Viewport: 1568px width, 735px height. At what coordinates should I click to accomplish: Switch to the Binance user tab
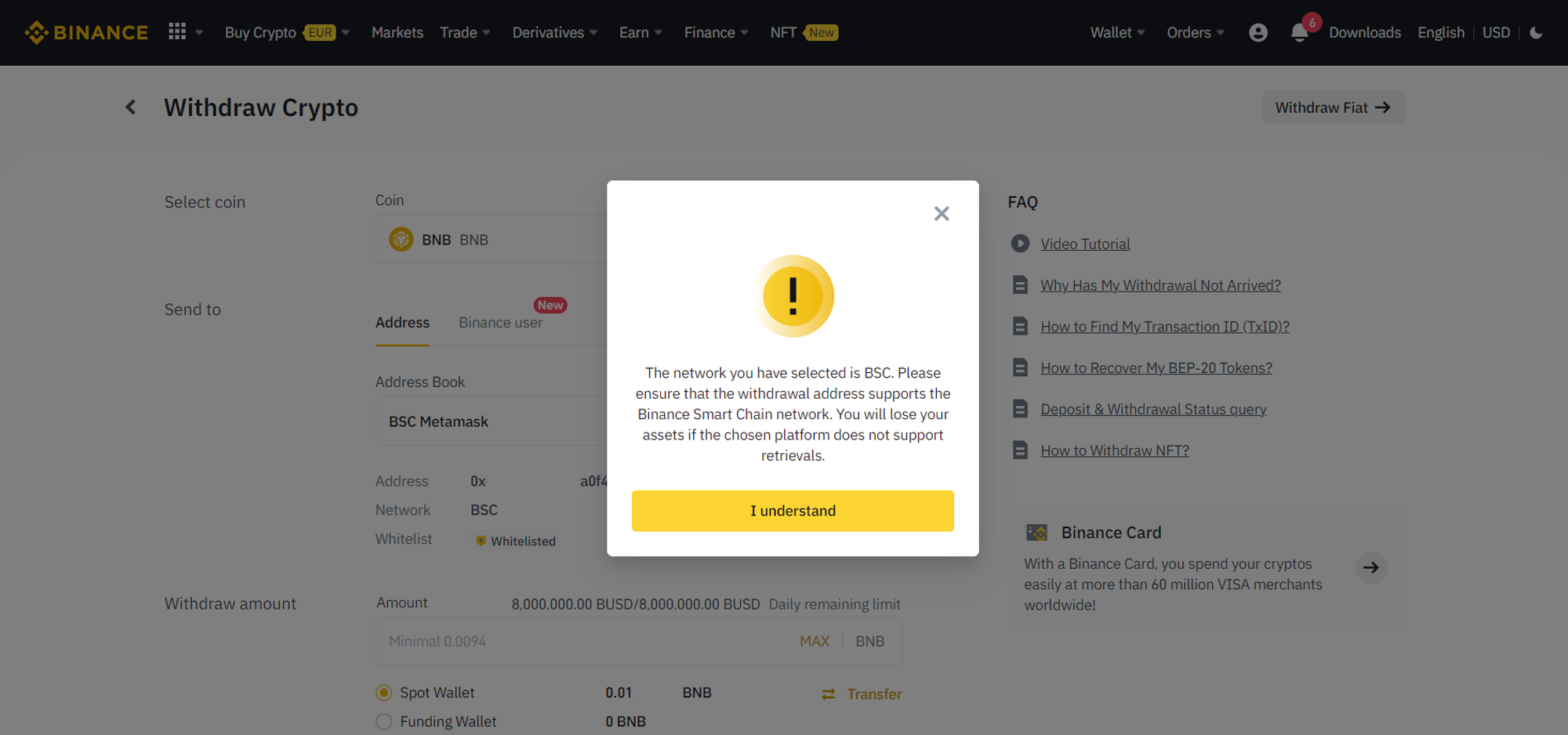500,322
